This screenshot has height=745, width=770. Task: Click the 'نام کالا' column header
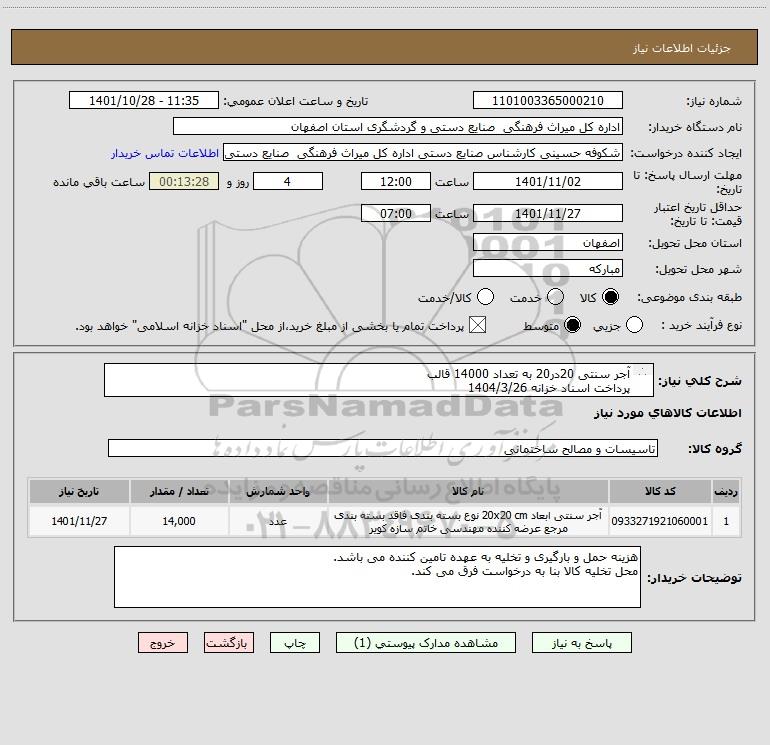pyautogui.click(x=468, y=491)
